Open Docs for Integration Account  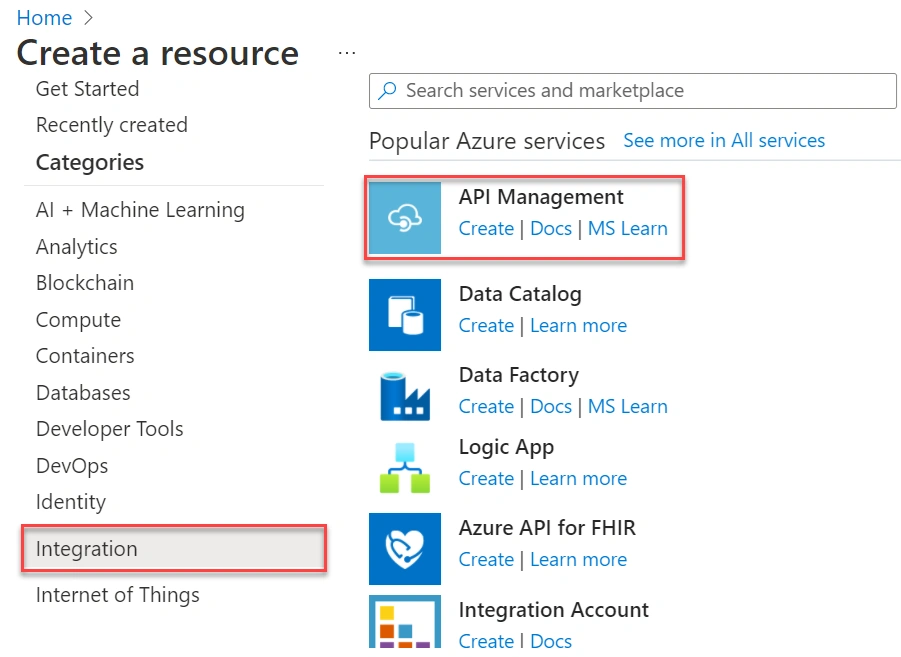pyautogui.click(x=551, y=640)
